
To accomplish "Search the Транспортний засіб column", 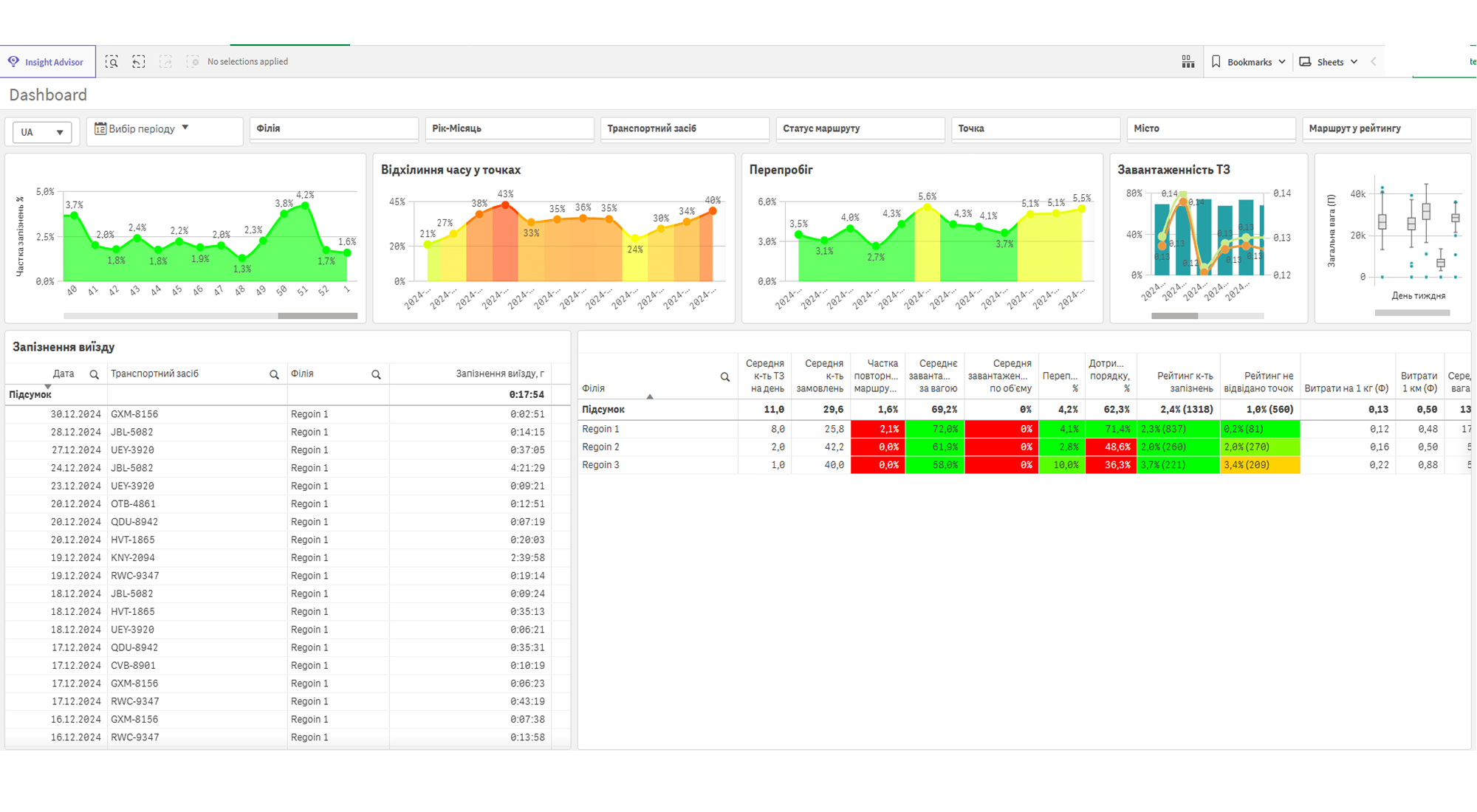I will (x=274, y=374).
